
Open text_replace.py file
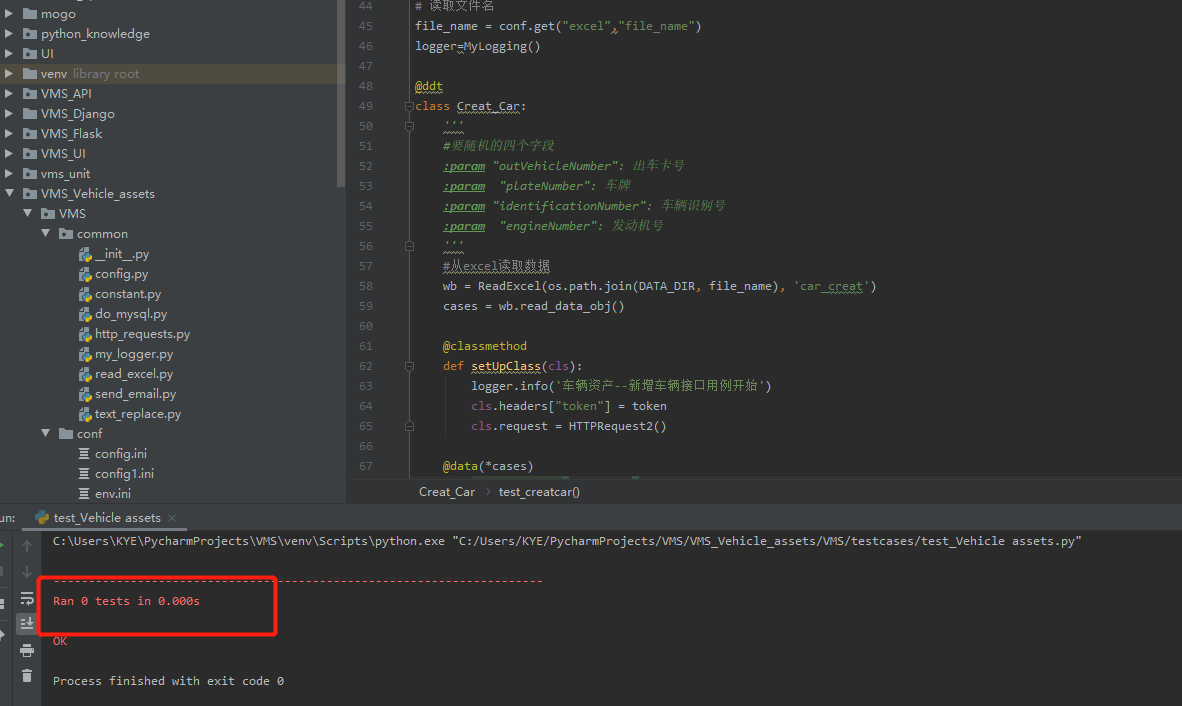[x=137, y=414]
